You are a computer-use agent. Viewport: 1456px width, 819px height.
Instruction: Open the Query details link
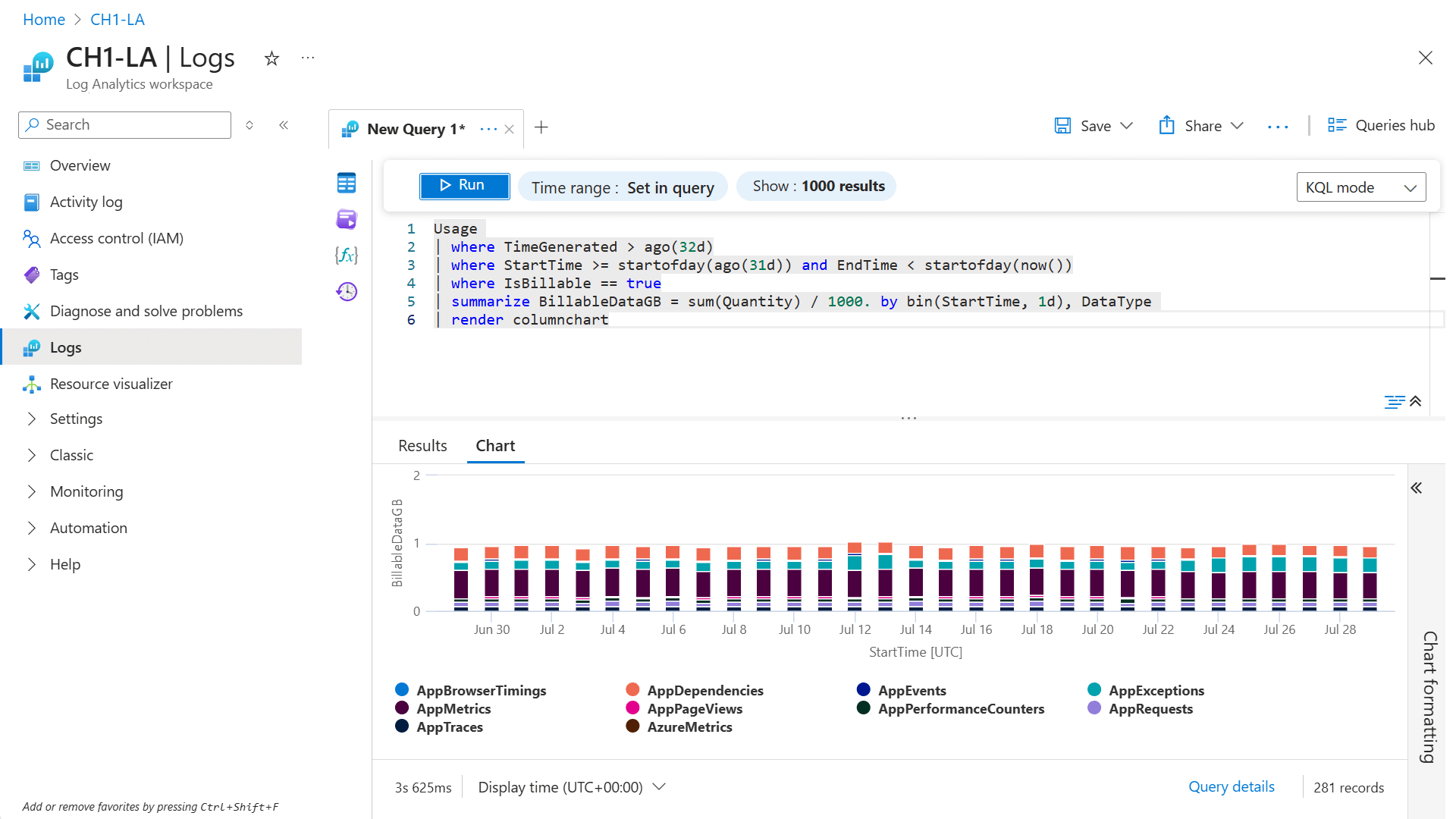tap(1231, 787)
